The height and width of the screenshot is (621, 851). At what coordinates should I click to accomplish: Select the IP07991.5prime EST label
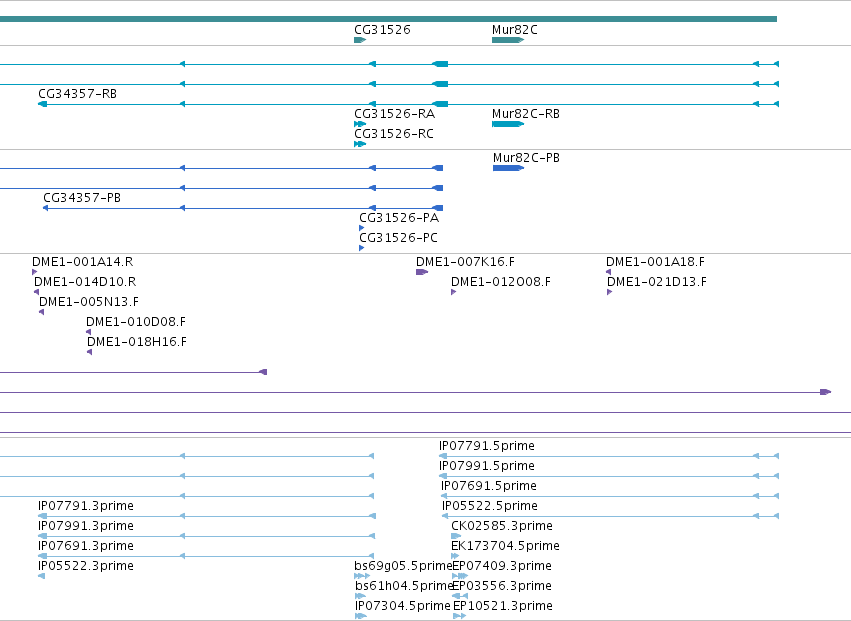tap(487, 466)
